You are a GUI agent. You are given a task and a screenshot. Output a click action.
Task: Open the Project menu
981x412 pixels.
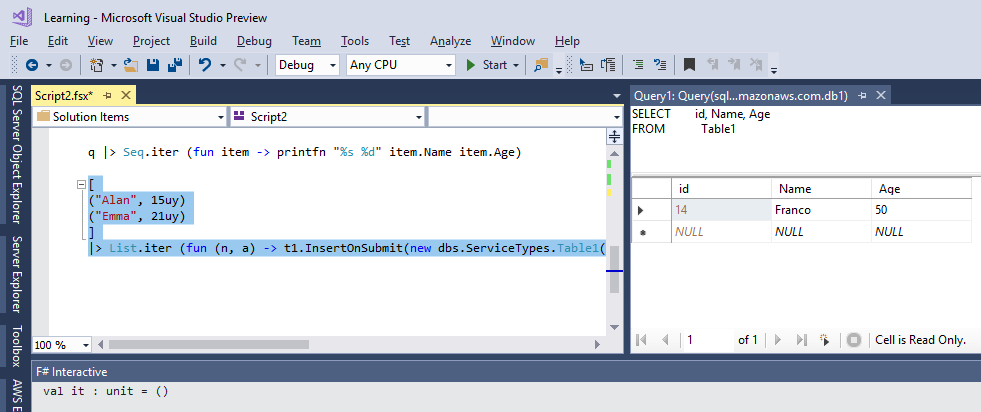click(151, 41)
